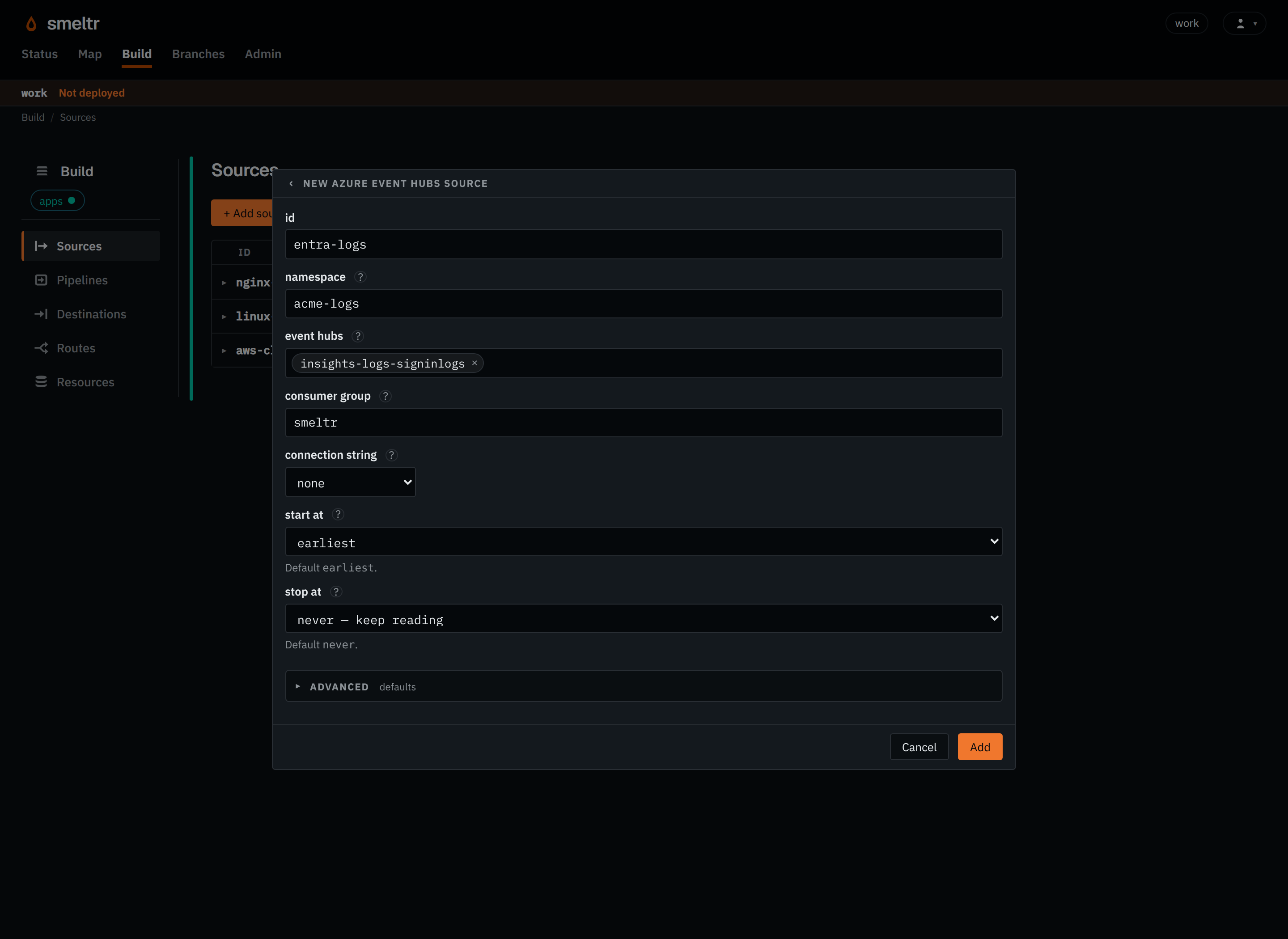Cancel the new source dialog
Screen dimensions: 1288x939
coord(919,747)
